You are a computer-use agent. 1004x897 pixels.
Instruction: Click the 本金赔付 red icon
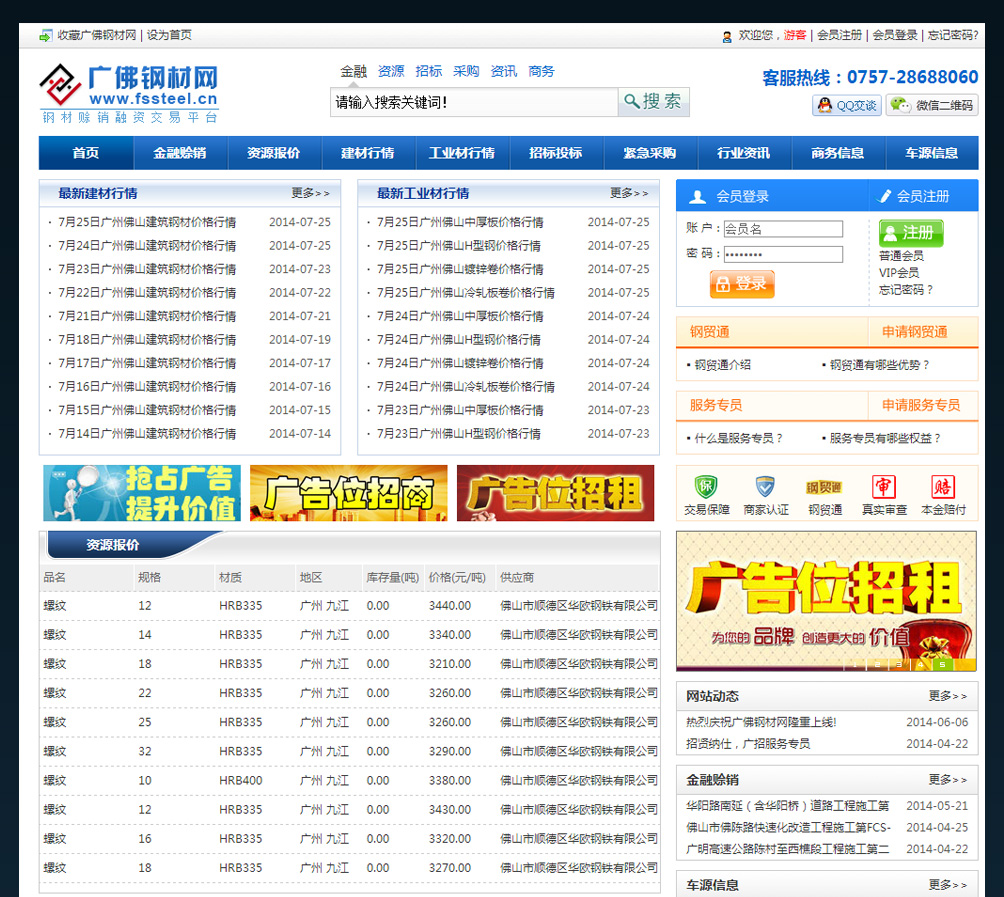pyautogui.click(x=943, y=487)
